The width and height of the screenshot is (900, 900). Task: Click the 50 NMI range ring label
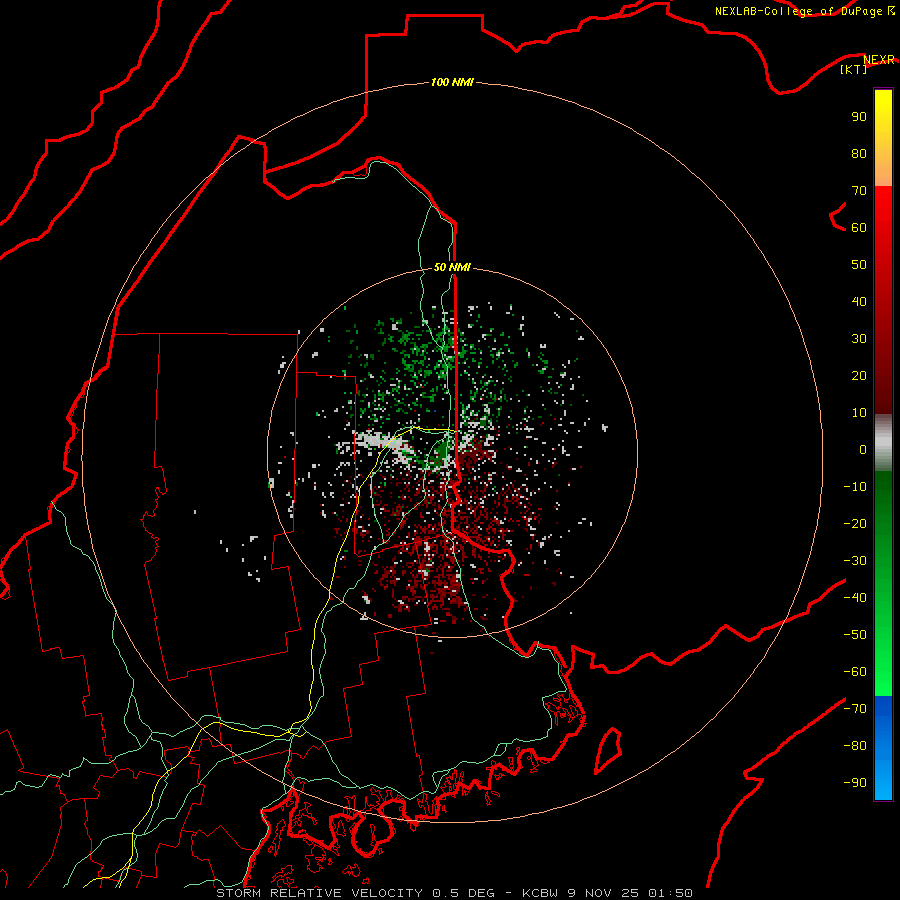tap(452, 267)
